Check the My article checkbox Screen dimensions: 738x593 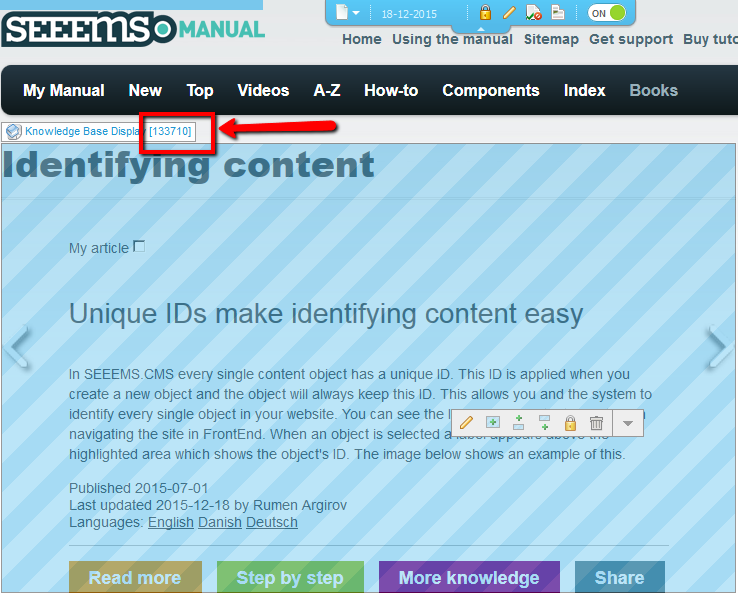[x=139, y=246]
